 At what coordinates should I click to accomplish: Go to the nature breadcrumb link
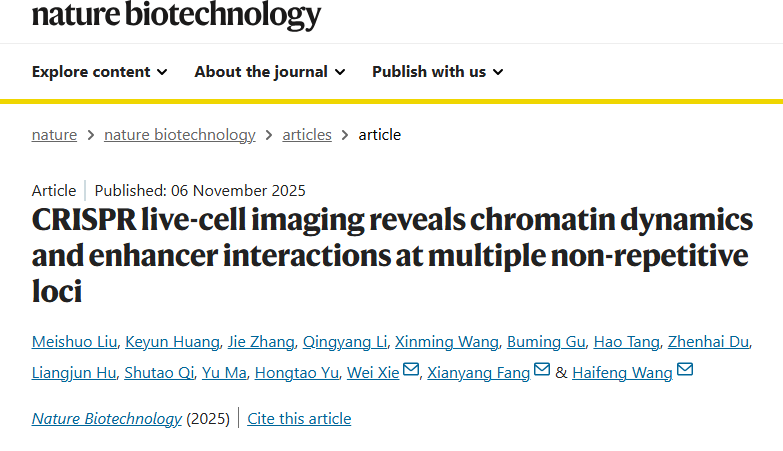point(54,135)
